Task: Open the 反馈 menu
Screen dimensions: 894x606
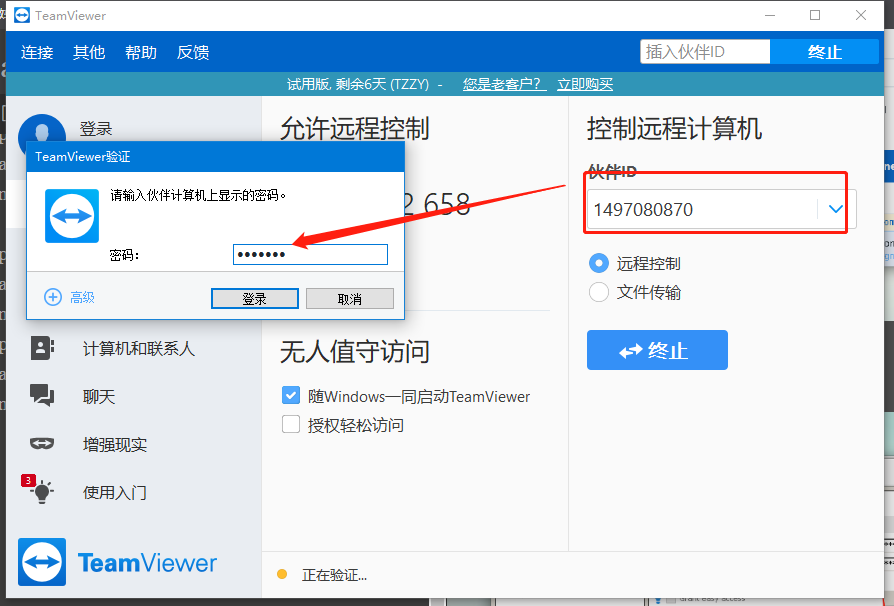Action: (x=193, y=52)
